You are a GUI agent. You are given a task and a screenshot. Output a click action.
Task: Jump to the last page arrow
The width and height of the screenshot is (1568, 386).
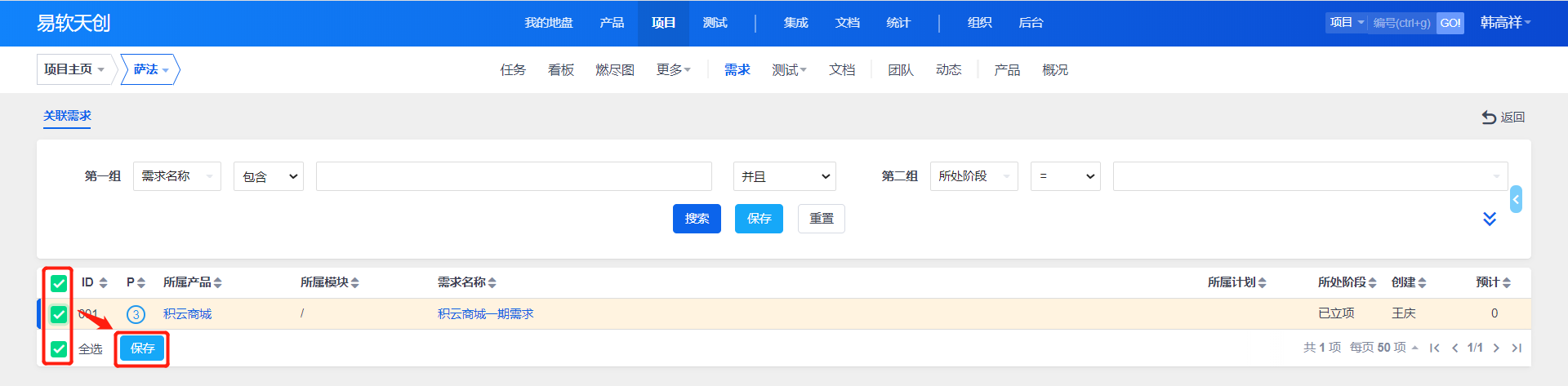[1517, 348]
